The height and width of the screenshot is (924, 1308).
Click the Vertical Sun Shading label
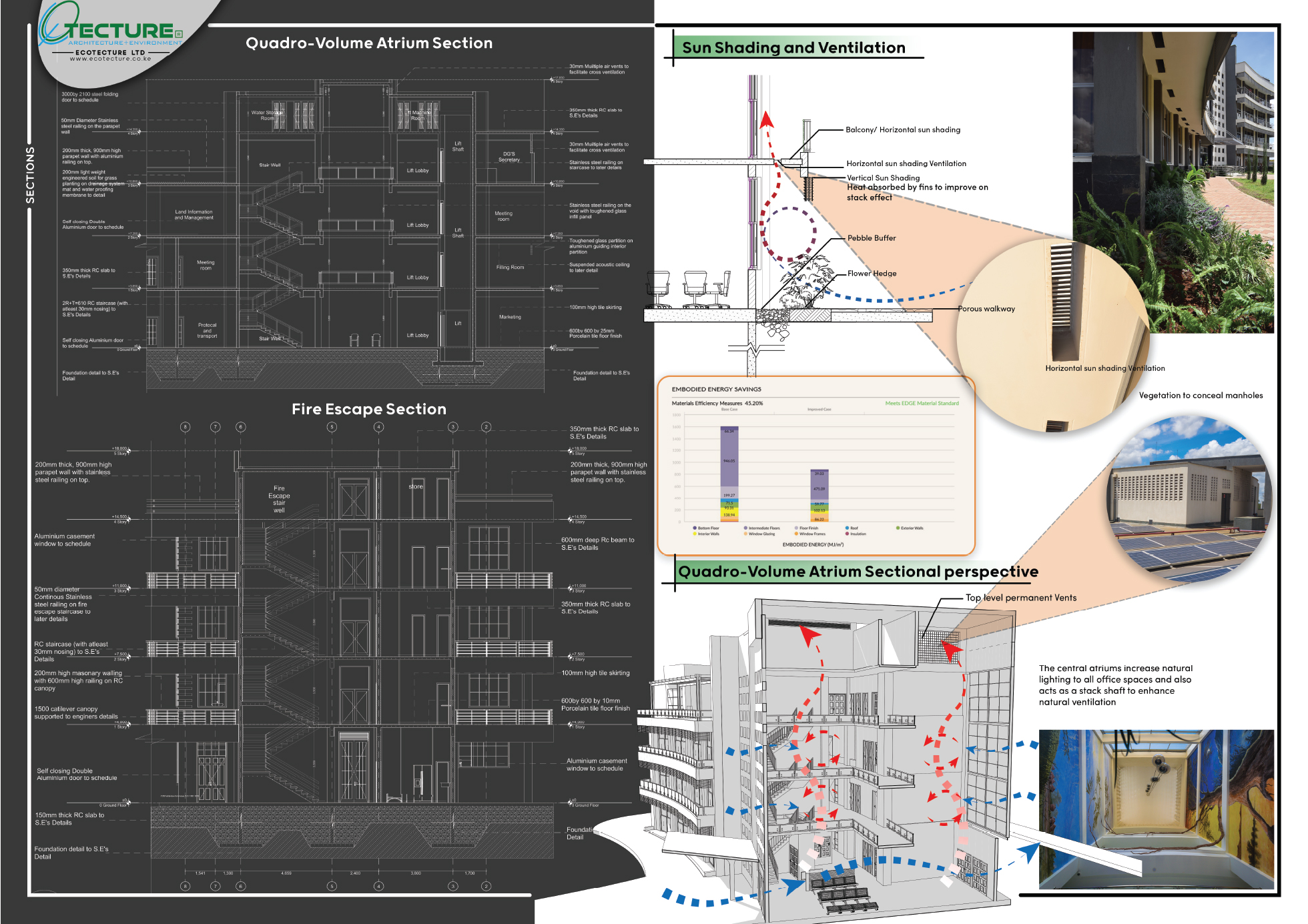(883, 178)
